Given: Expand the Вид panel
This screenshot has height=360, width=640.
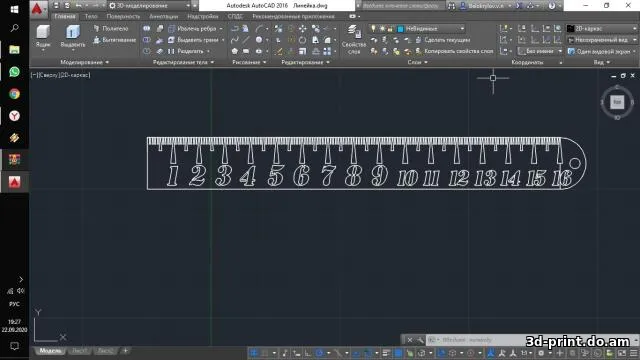Looking at the screenshot, I should 602,62.
